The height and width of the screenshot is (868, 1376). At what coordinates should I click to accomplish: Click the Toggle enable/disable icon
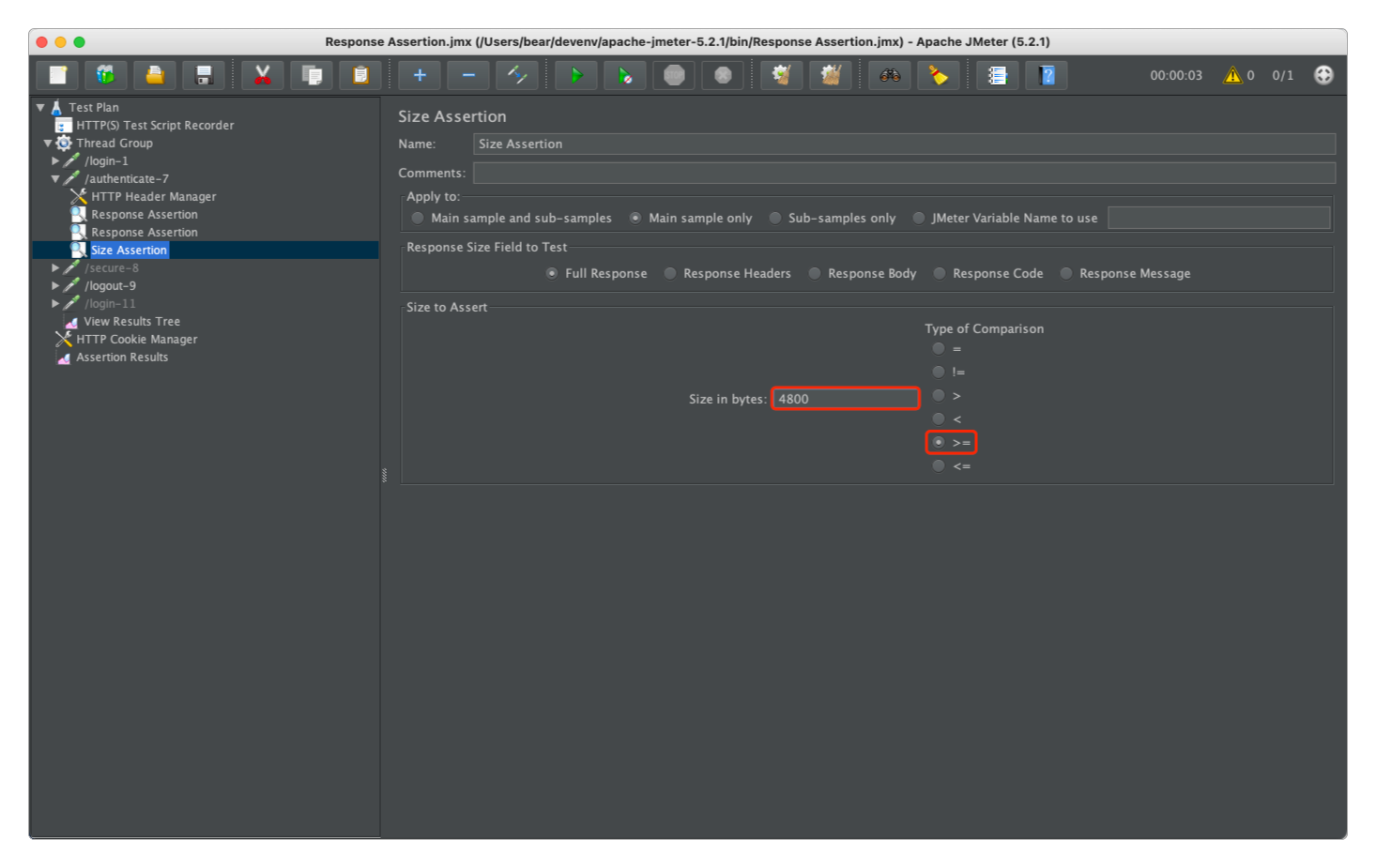pyautogui.click(x=517, y=75)
